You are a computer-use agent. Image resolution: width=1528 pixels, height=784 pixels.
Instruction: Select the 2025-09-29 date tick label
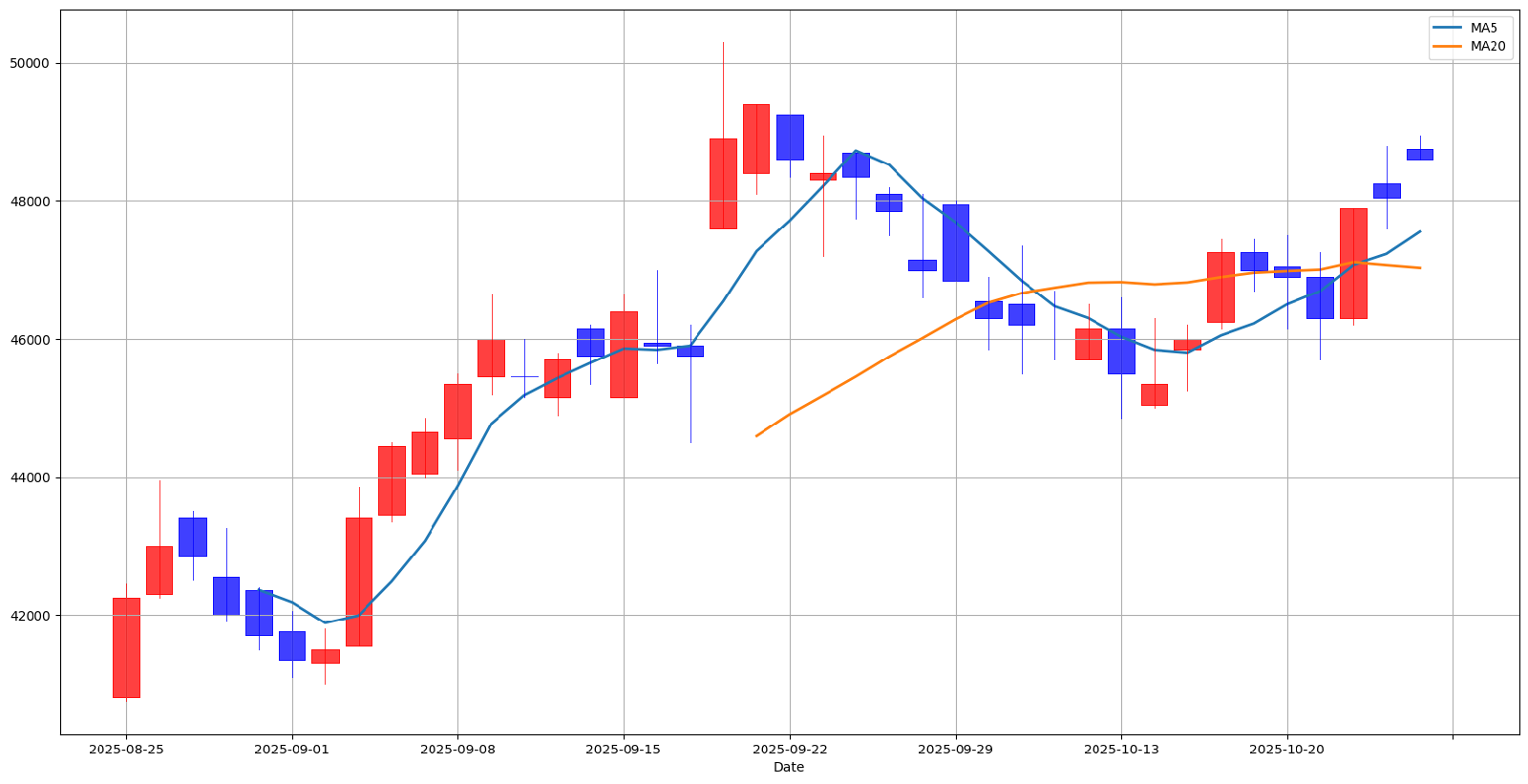click(x=956, y=750)
